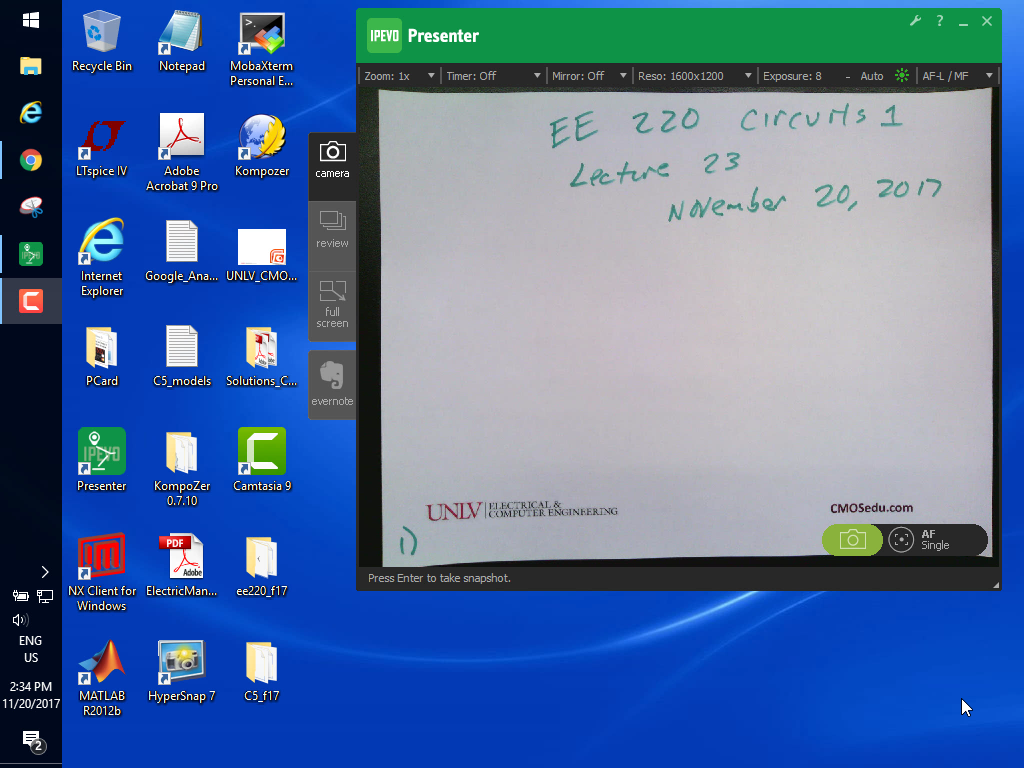Open the UNLV_CMO... file icon
The image size is (1024, 768).
click(261, 255)
